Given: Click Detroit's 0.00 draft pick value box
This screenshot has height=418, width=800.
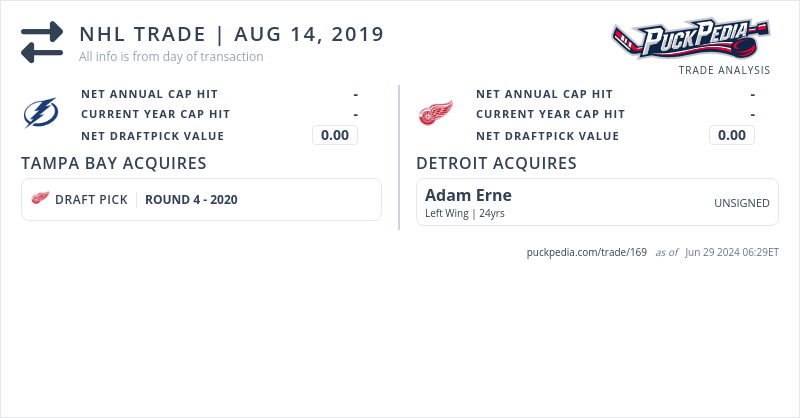Looking at the screenshot, I should 732,136.
